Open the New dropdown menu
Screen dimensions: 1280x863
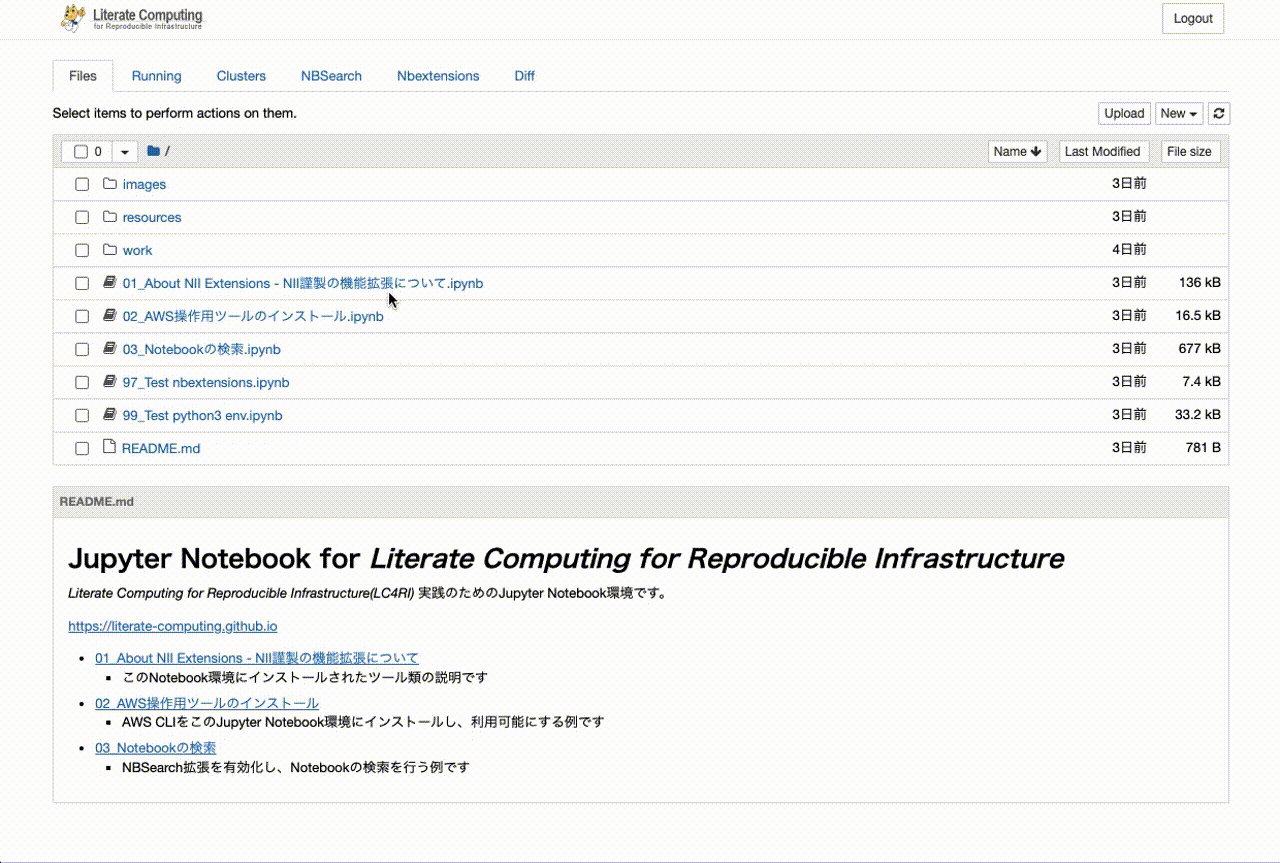point(1179,113)
